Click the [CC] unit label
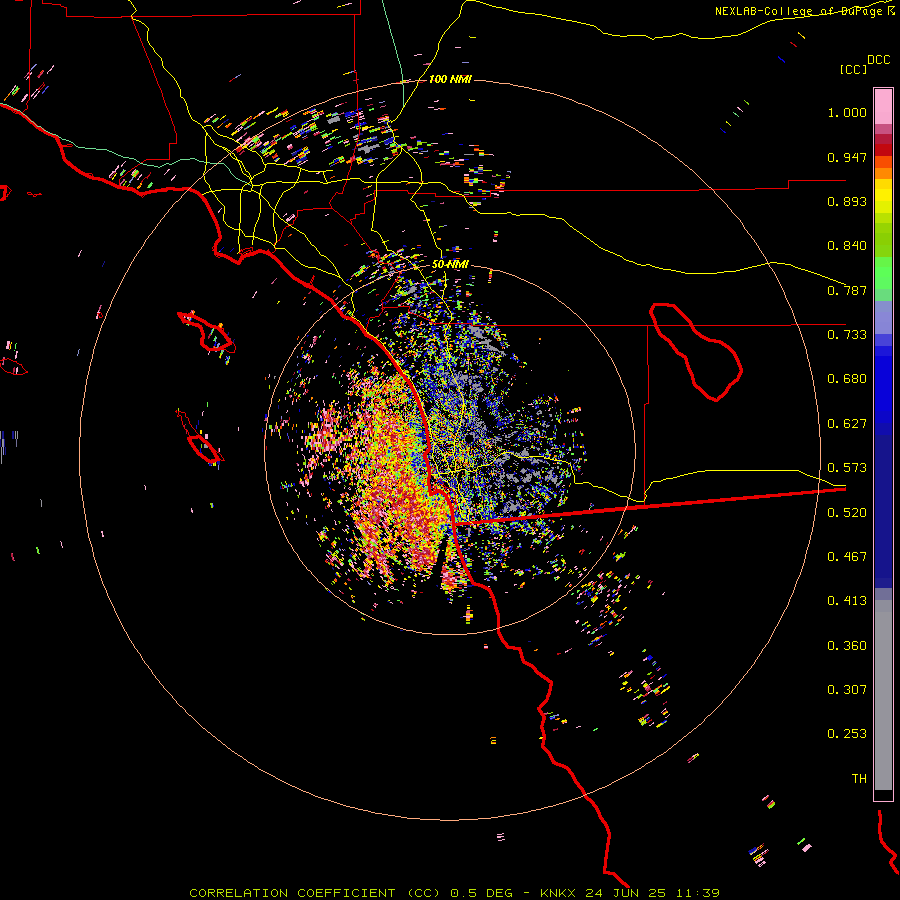 pos(853,69)
